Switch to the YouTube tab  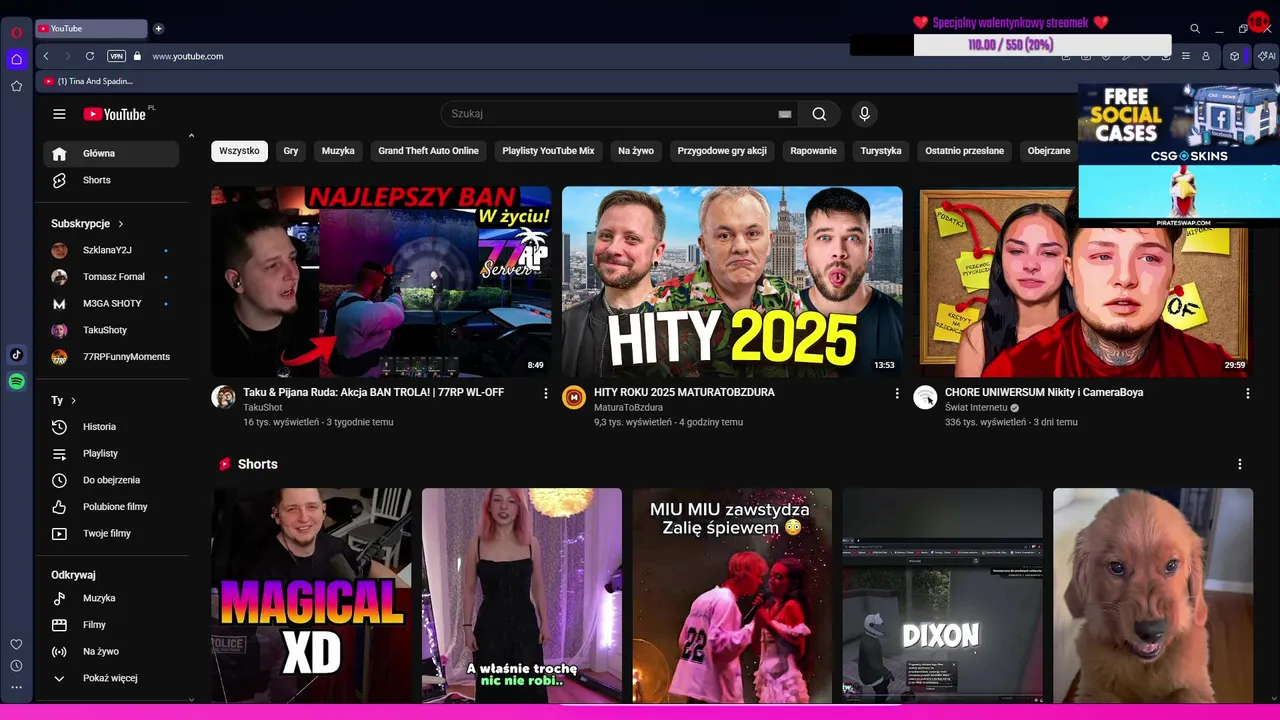[91, 29]
